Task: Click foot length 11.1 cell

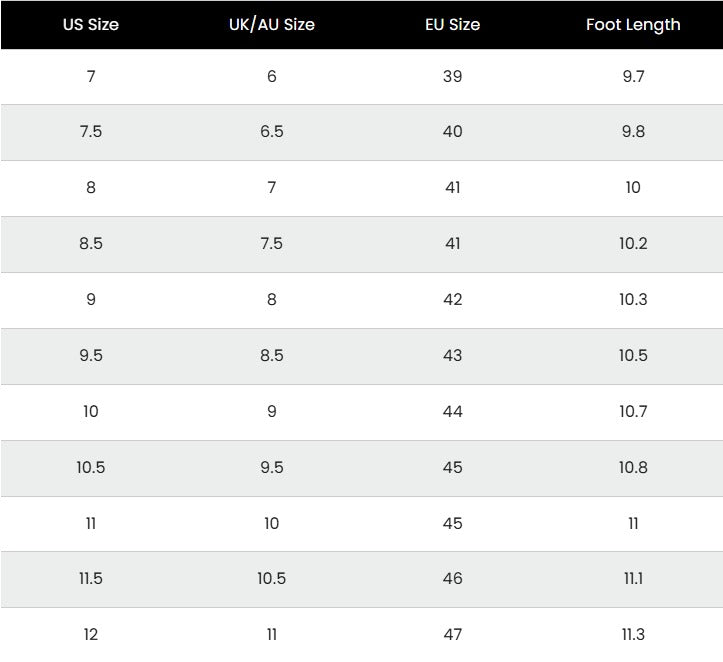Action: 633,579
